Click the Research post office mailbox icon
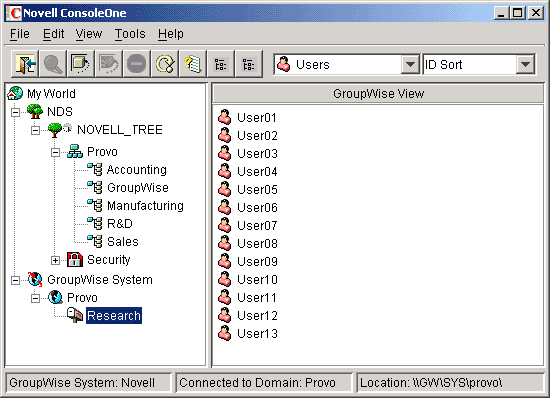This screenshot has height=398, width=550. (x=75, y=315)
